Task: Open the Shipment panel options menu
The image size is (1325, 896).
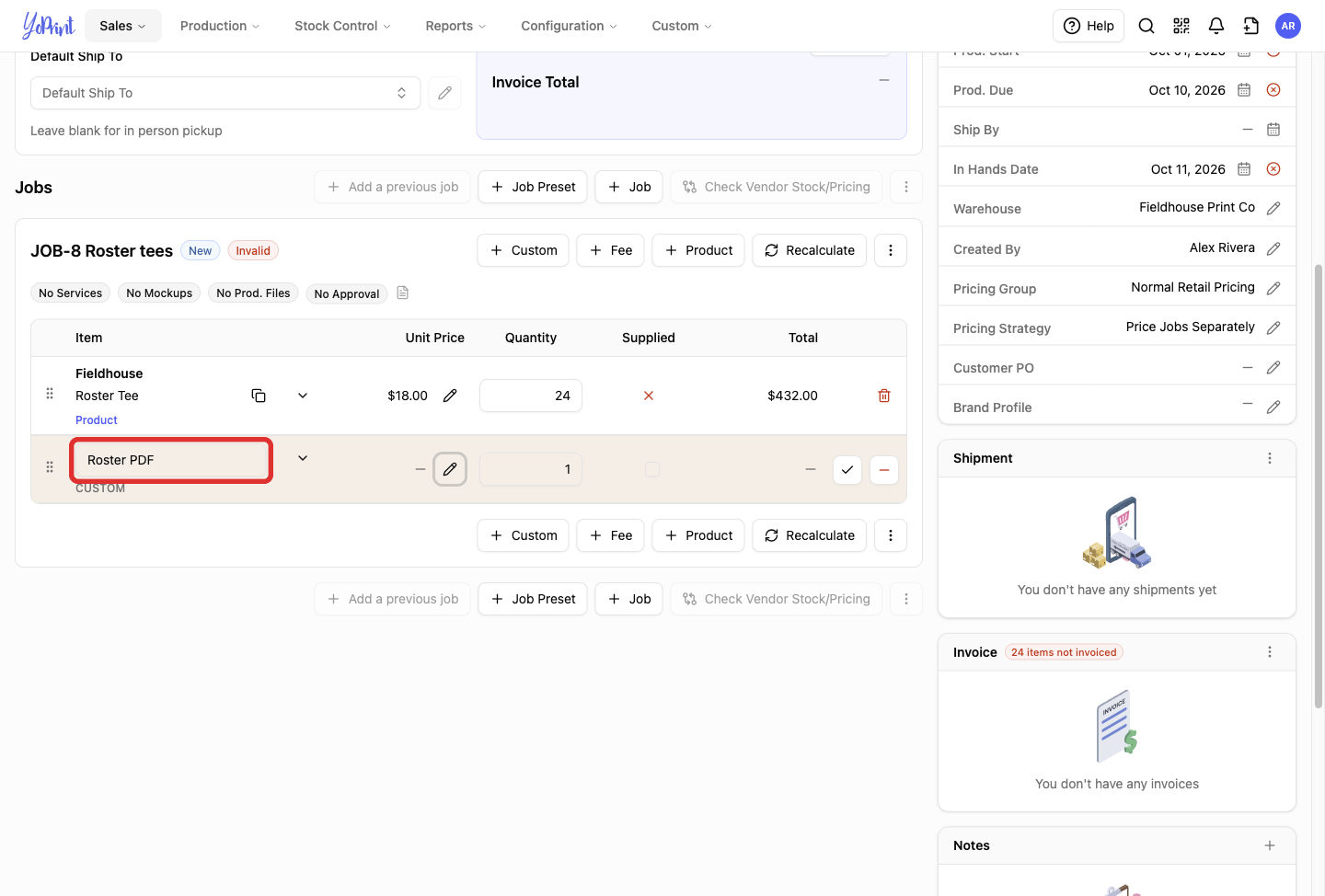Action: pos(1270,458)
